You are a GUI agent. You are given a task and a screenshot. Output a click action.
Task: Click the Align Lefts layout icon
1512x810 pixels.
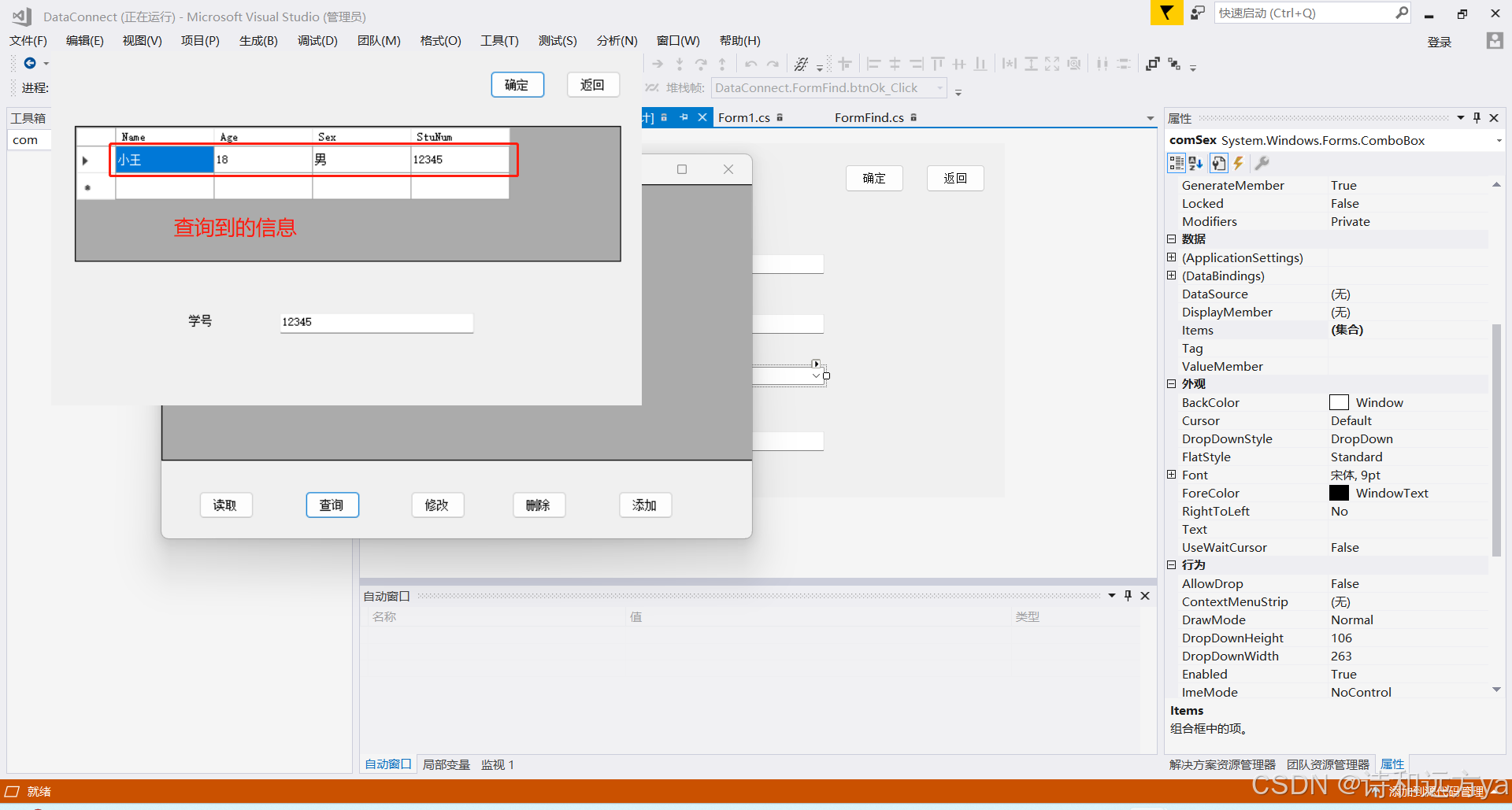tap(873, 64)
